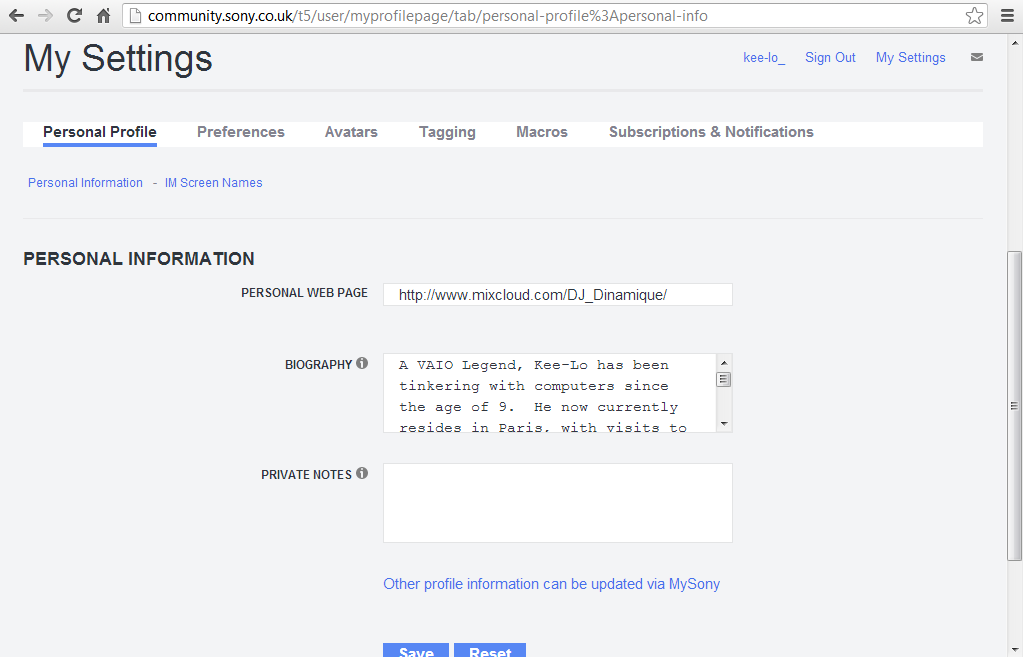Click info icon next to Biography
The image size is (1023, 657).
pos(362,364)
